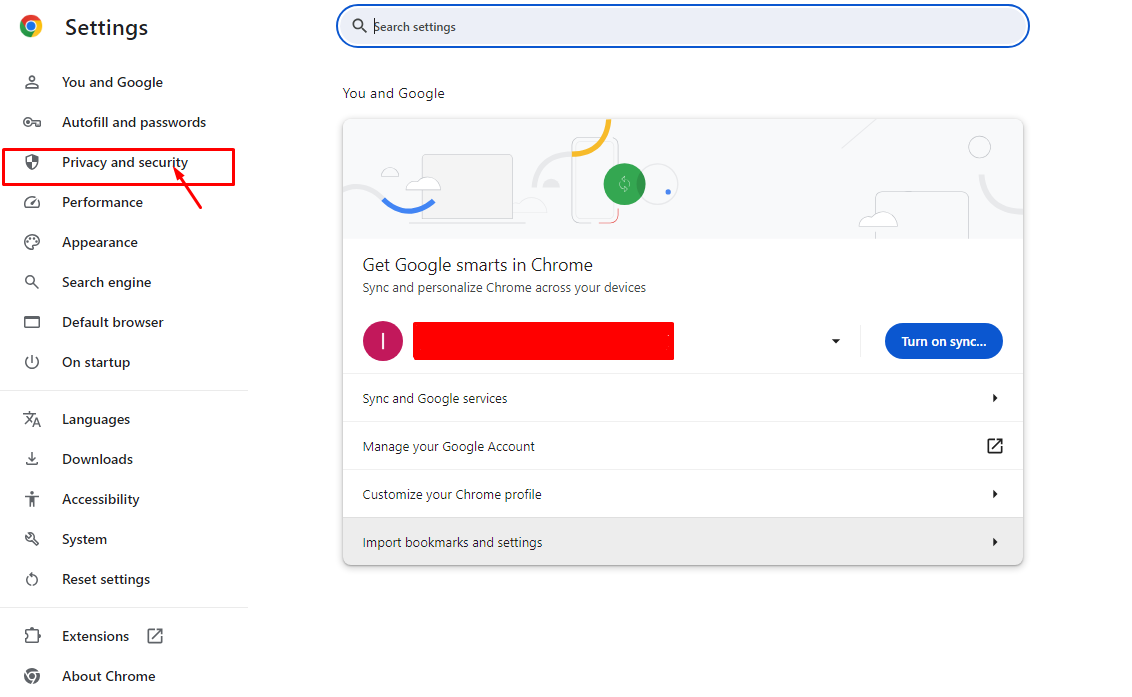Click the profile avatar with the letter I
1132x697 pixels.
tap(383, 341)
